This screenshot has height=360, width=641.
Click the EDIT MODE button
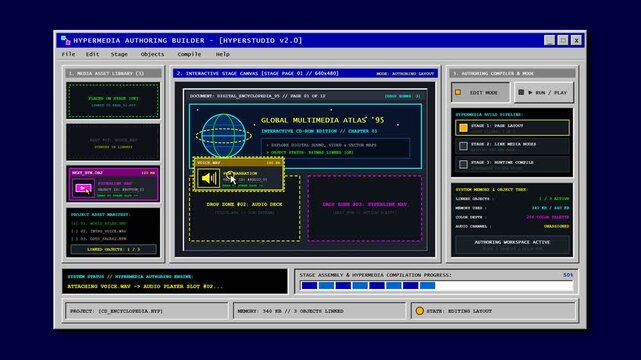click(x=481, y=92)
